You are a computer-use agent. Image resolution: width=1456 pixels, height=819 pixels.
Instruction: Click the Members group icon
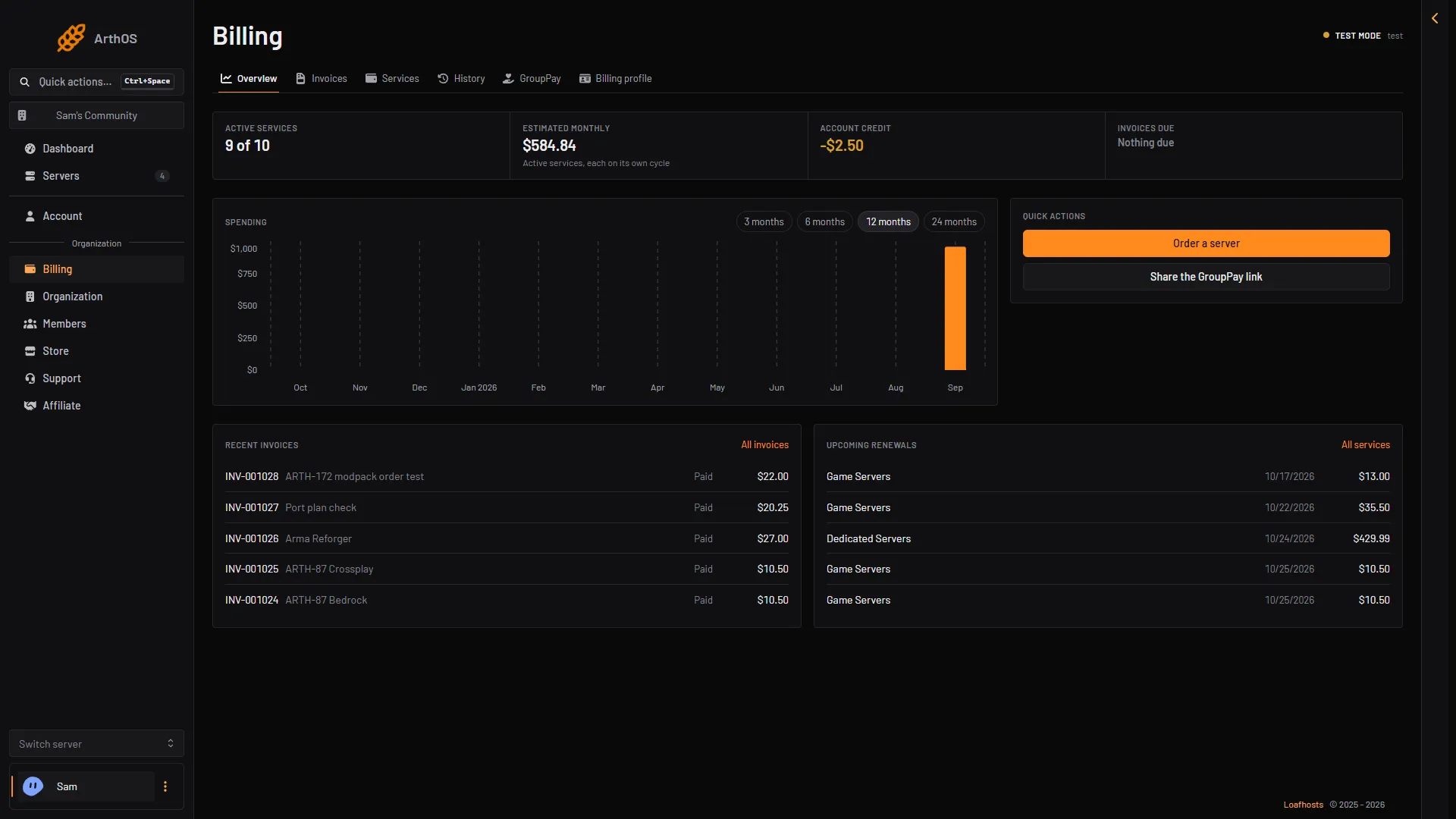pyautogui.click(x=30, y=324)
